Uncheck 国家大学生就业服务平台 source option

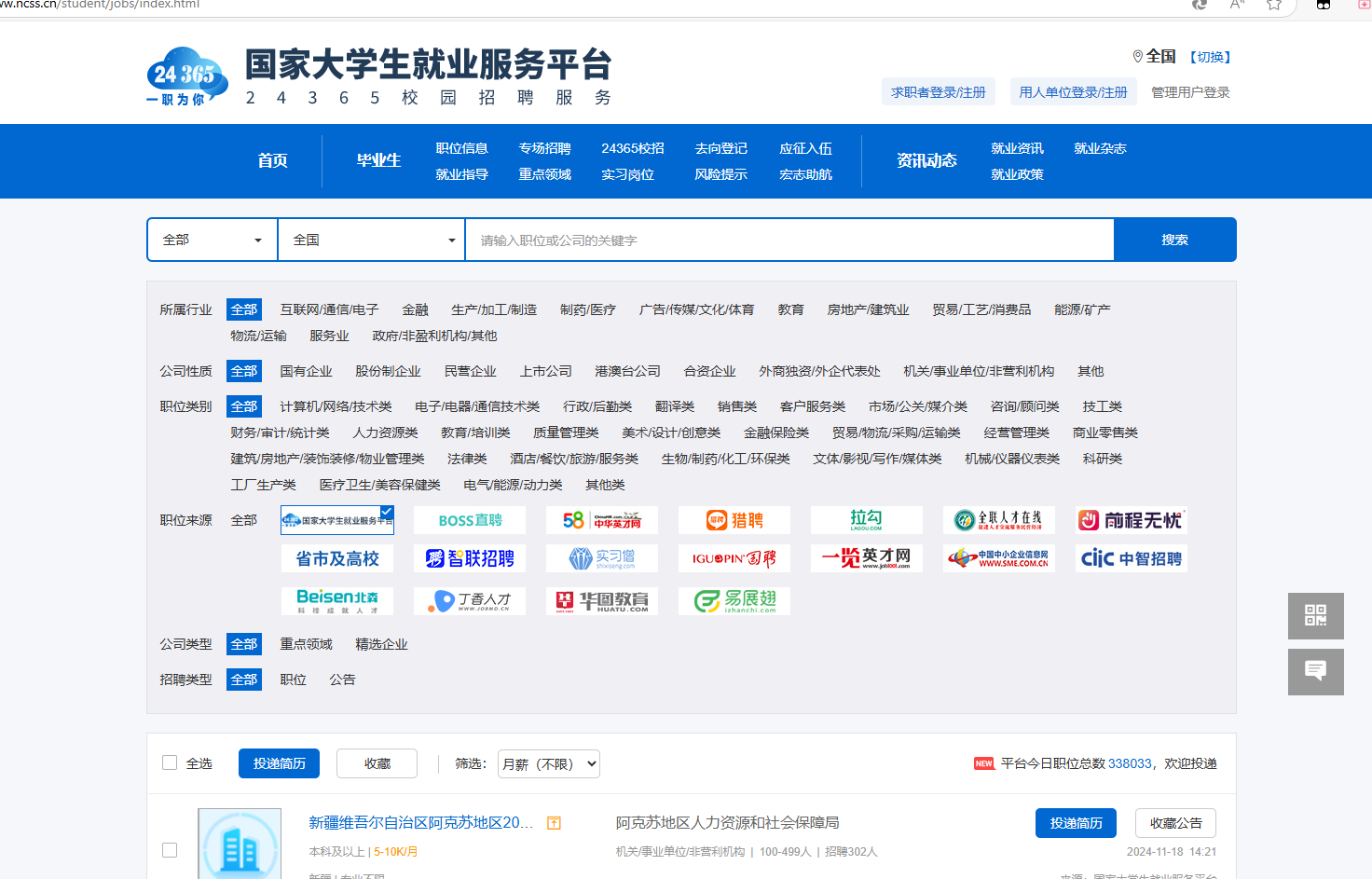pyautogui.click(x=337, y=520)
